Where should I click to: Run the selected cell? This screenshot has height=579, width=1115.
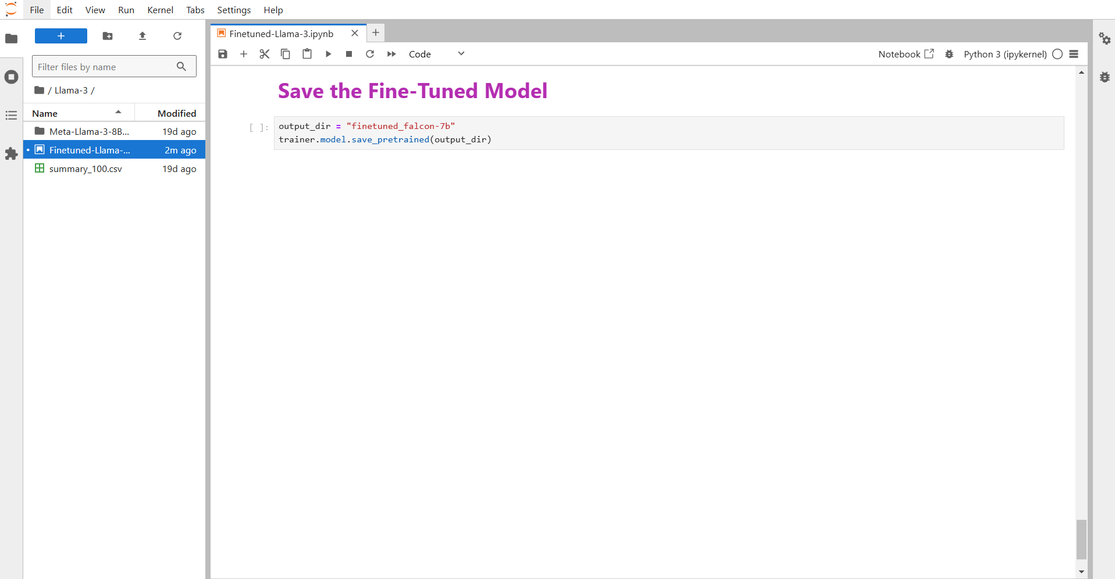(328, 54)
